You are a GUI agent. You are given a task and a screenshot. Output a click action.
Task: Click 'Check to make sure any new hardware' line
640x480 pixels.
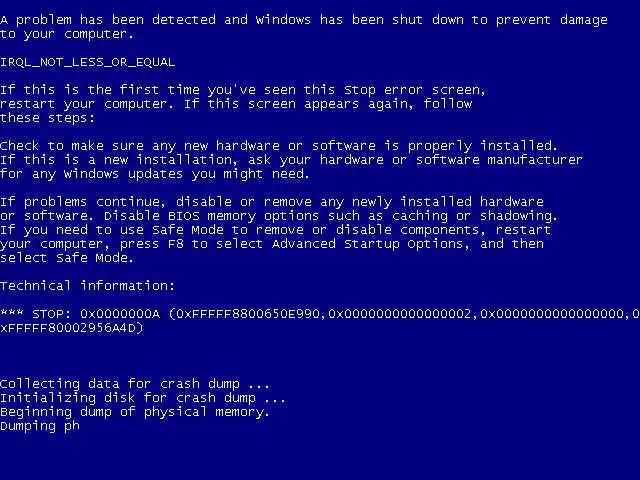point(279,146)
